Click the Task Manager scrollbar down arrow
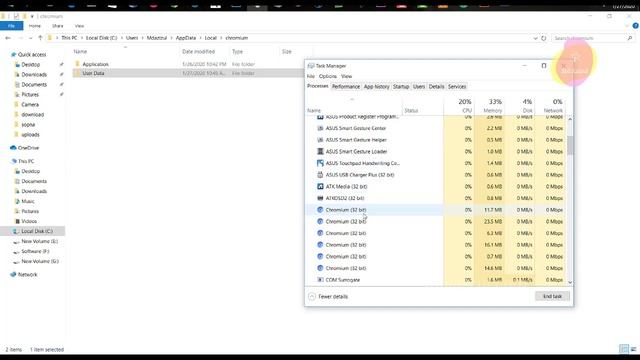Viewport: 640px width, 360px height. 570,282
